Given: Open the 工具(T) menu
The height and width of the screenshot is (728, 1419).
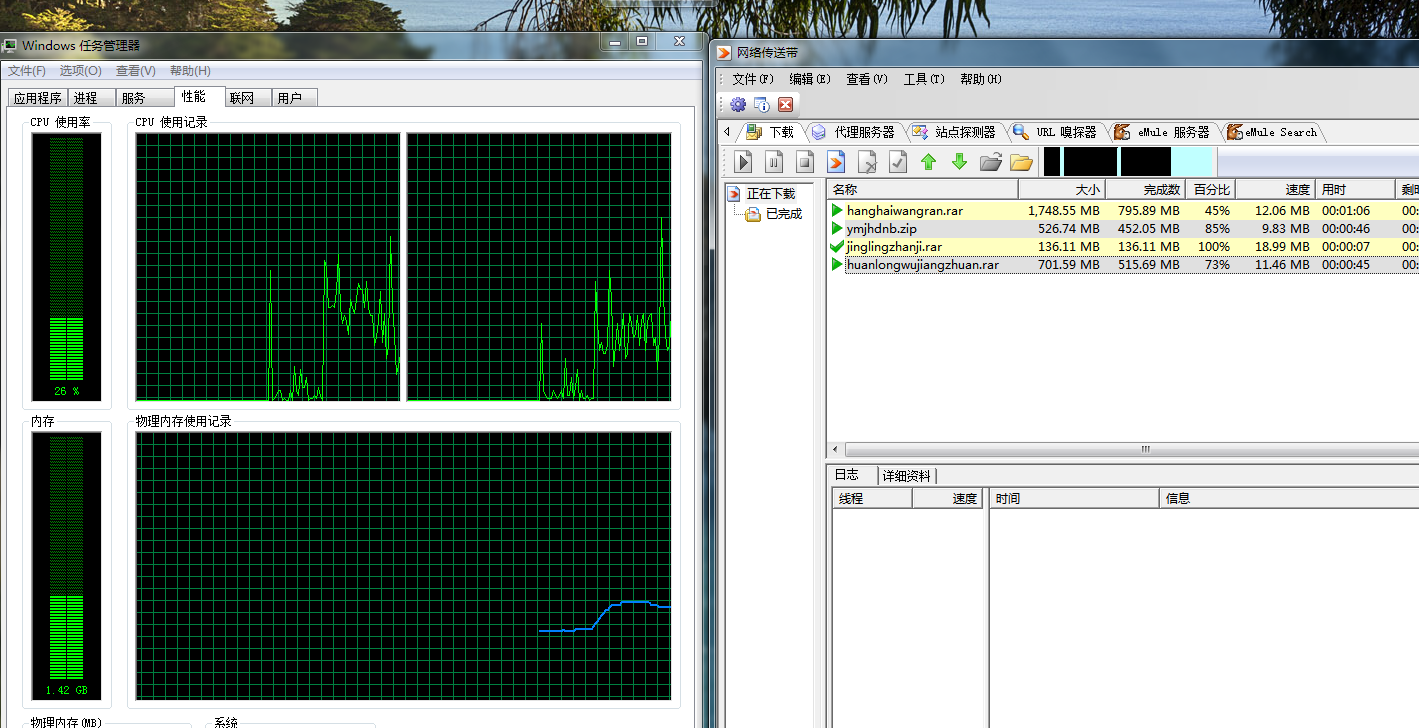Looking at the screenshot, I should pyautogui.click(x=923, y=79).
